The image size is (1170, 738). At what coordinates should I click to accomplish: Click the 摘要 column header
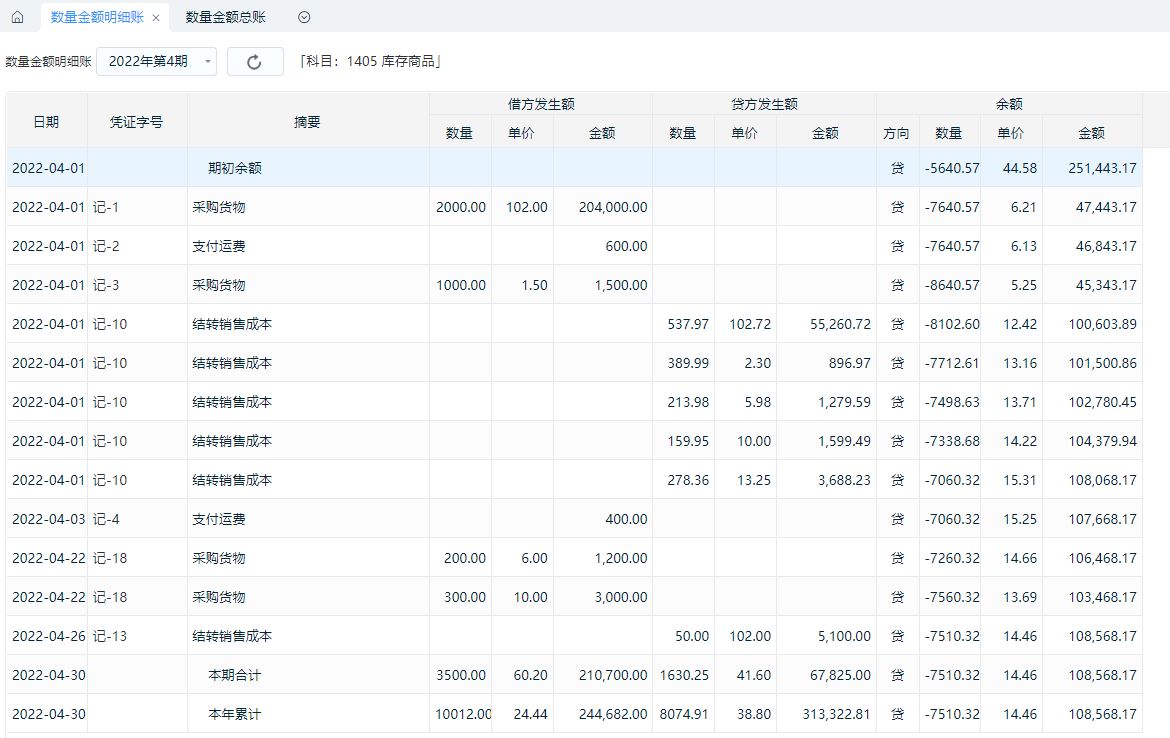coord(307,122)
